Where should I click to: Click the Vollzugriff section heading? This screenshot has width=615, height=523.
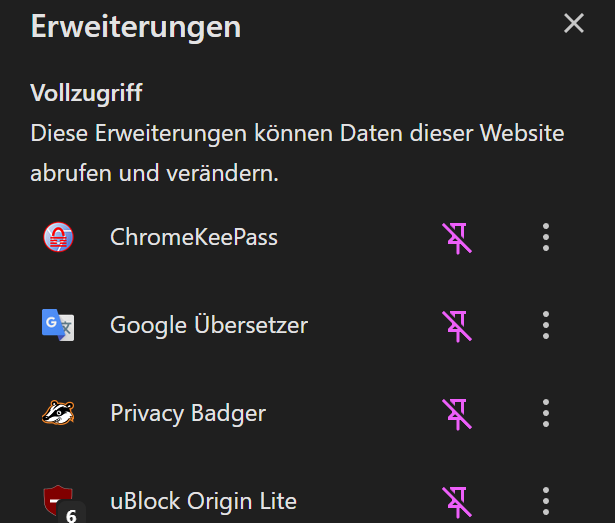coord(87,94)
